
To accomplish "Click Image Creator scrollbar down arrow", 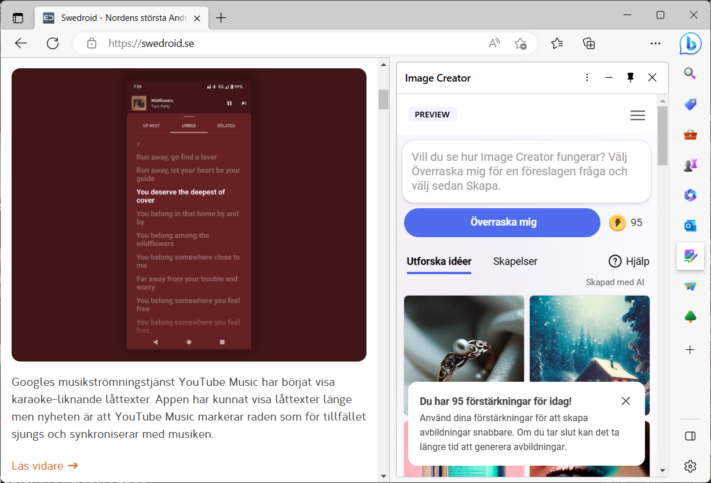I will pyautogui.click(x=662, y=470).
